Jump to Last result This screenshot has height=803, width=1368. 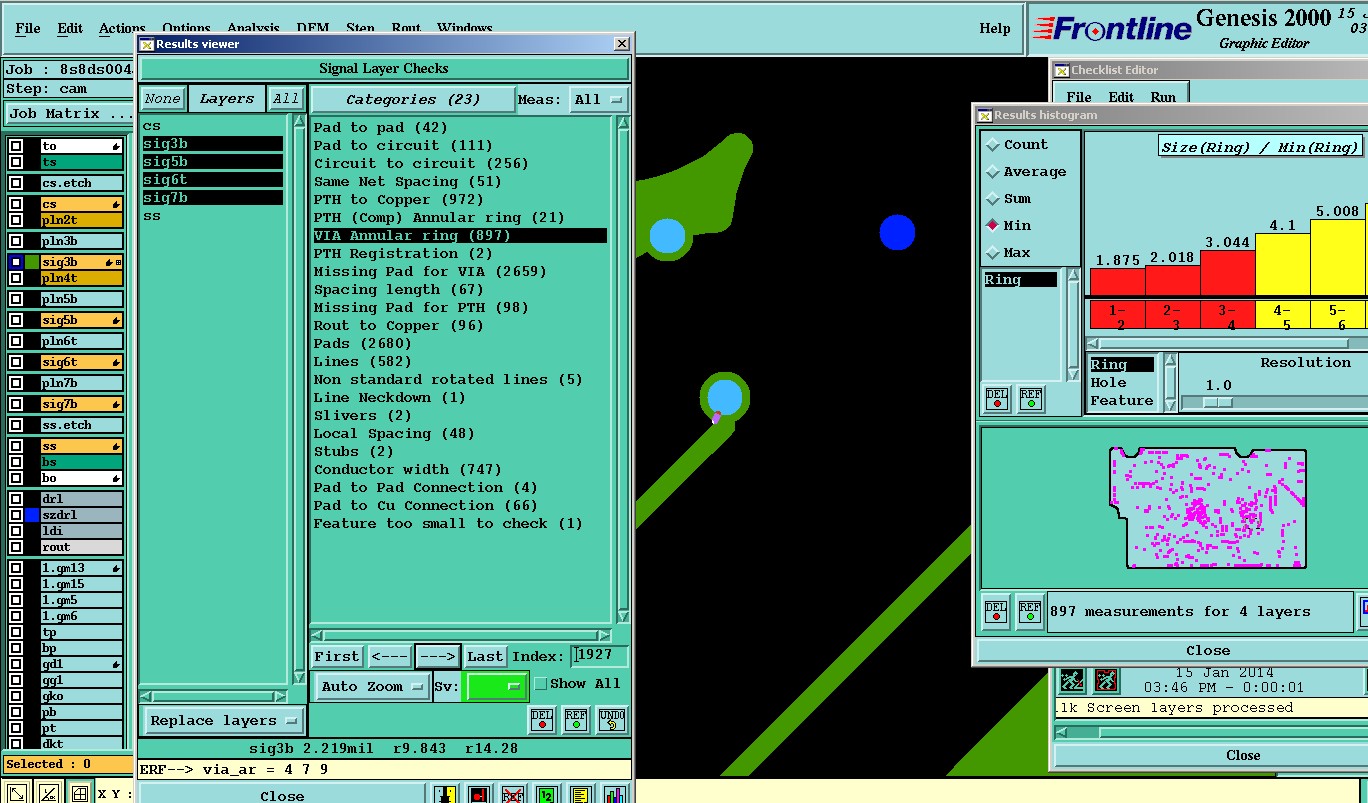[485, 656]
